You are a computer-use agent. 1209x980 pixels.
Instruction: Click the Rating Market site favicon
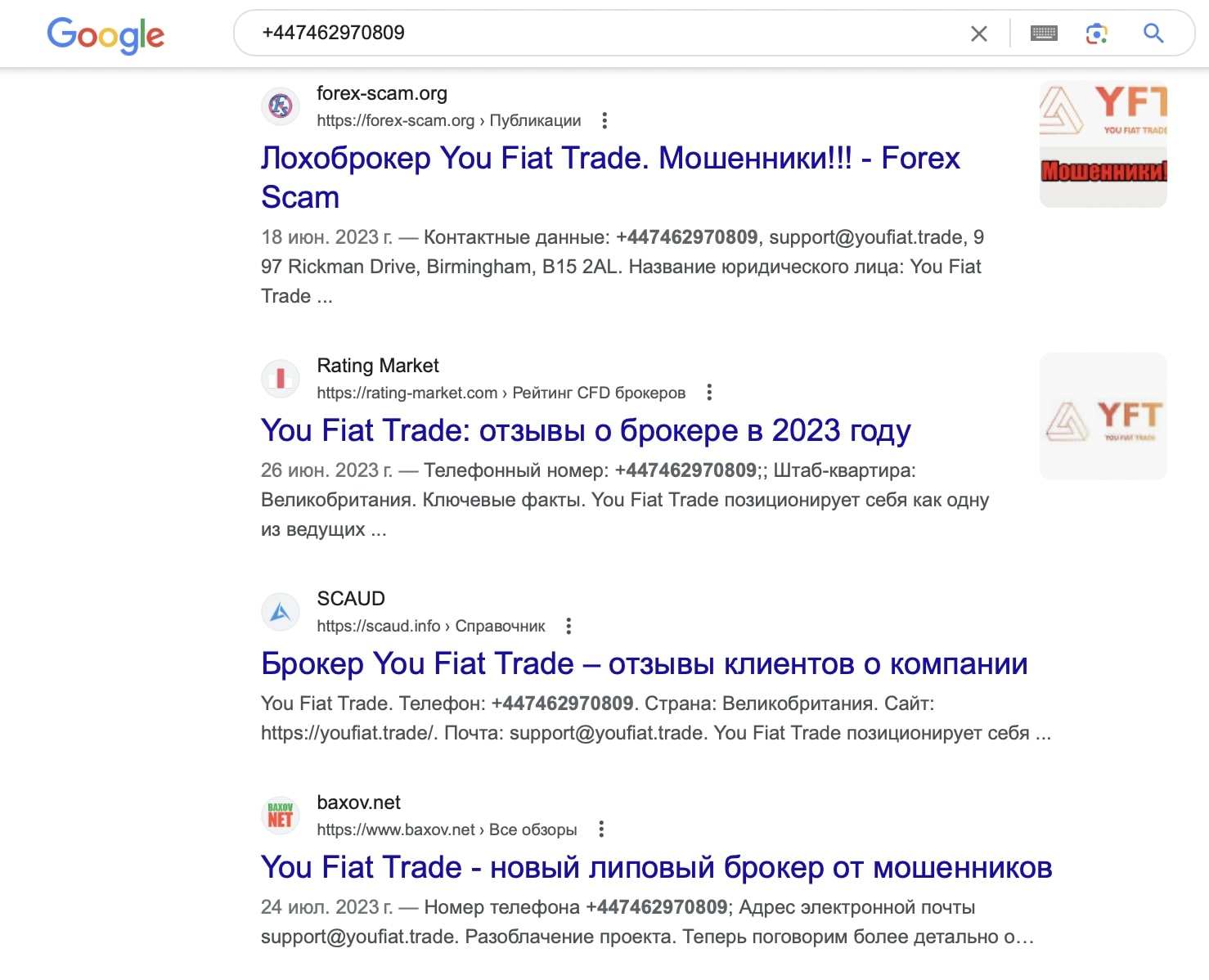(x=281, y=378)
